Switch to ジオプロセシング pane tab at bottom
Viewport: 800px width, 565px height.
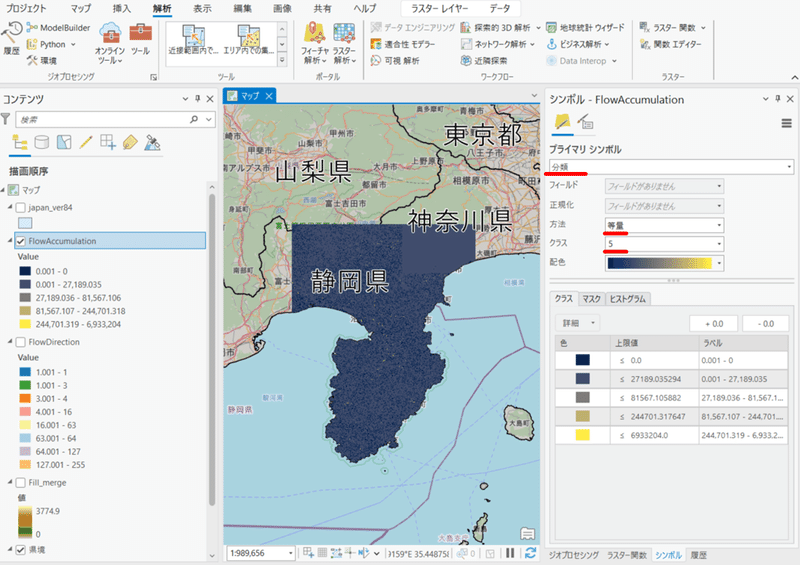(x=573, y=555)
